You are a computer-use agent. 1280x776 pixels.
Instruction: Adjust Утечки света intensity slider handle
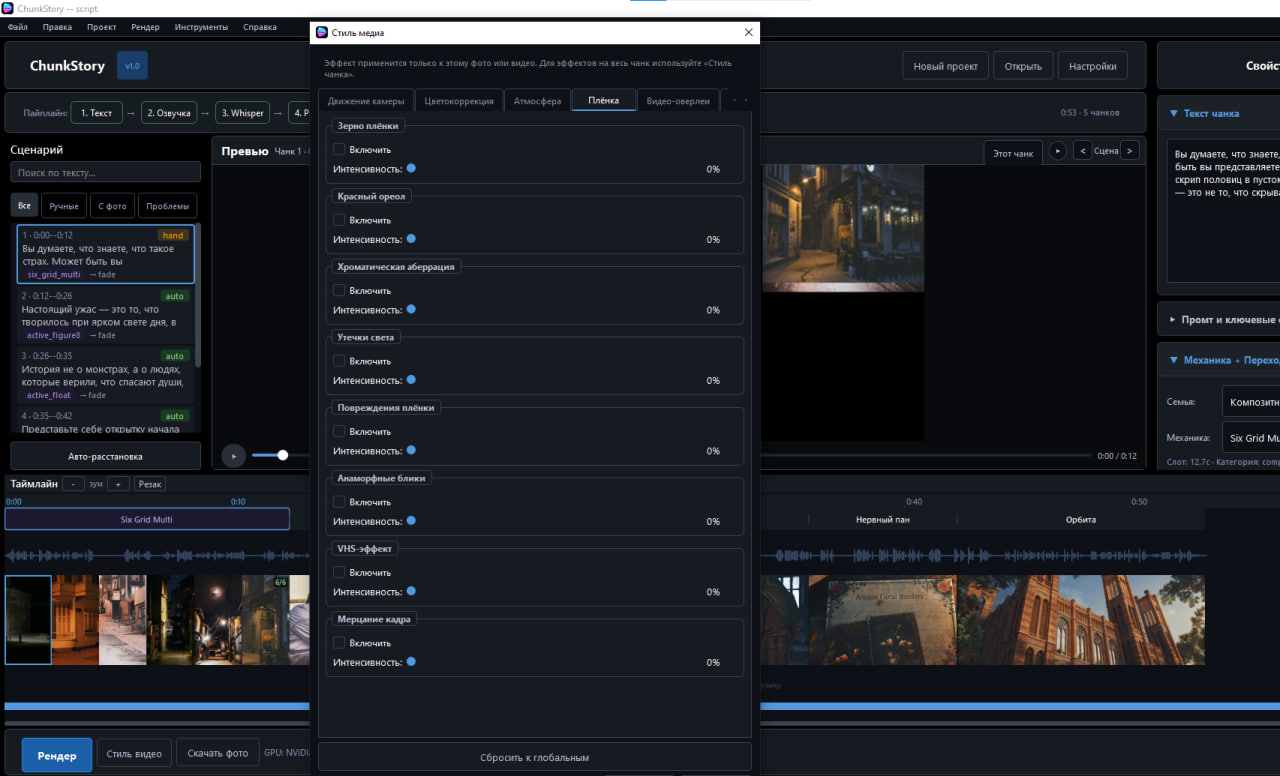point(411,380)
